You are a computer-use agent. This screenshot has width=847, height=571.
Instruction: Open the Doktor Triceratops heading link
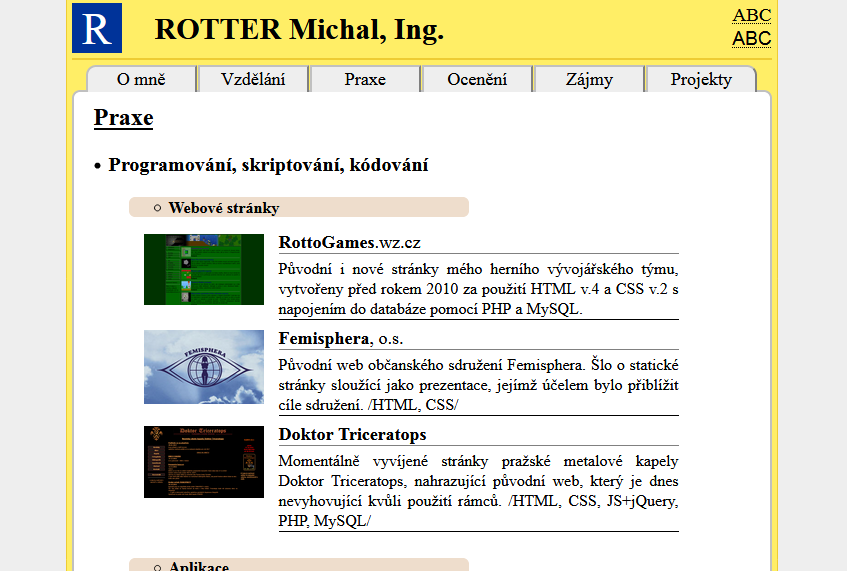352,435
